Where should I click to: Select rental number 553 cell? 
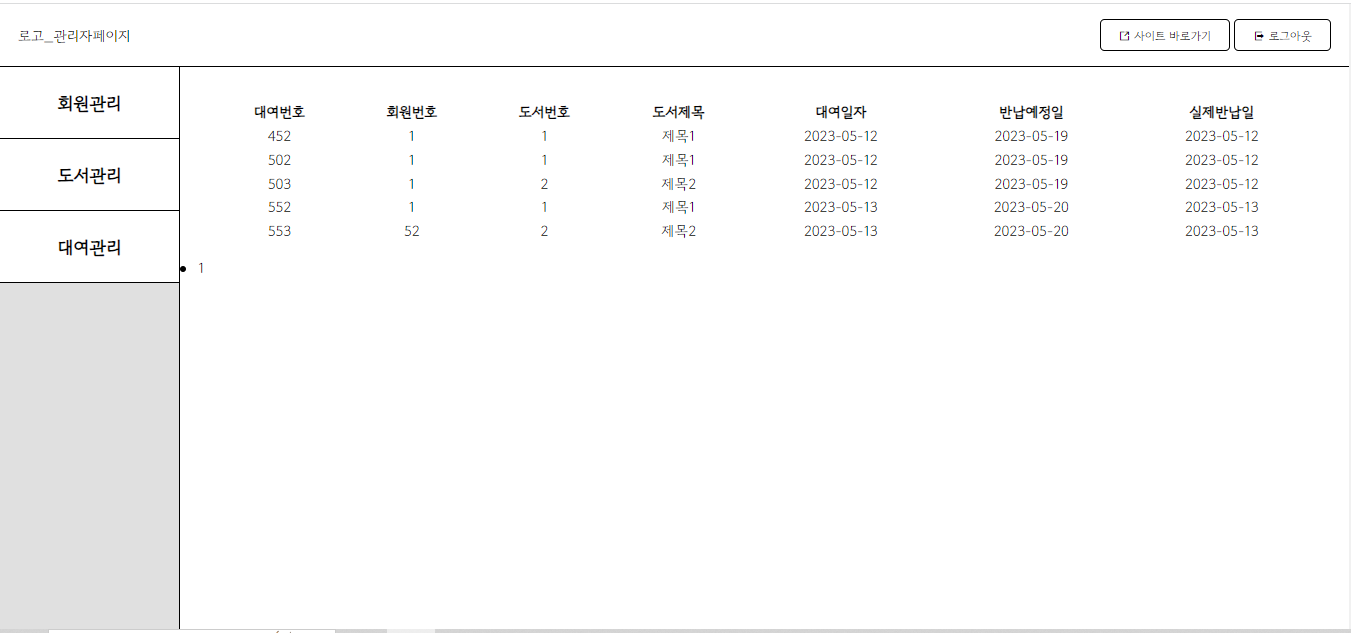click(x=279, y=231)
